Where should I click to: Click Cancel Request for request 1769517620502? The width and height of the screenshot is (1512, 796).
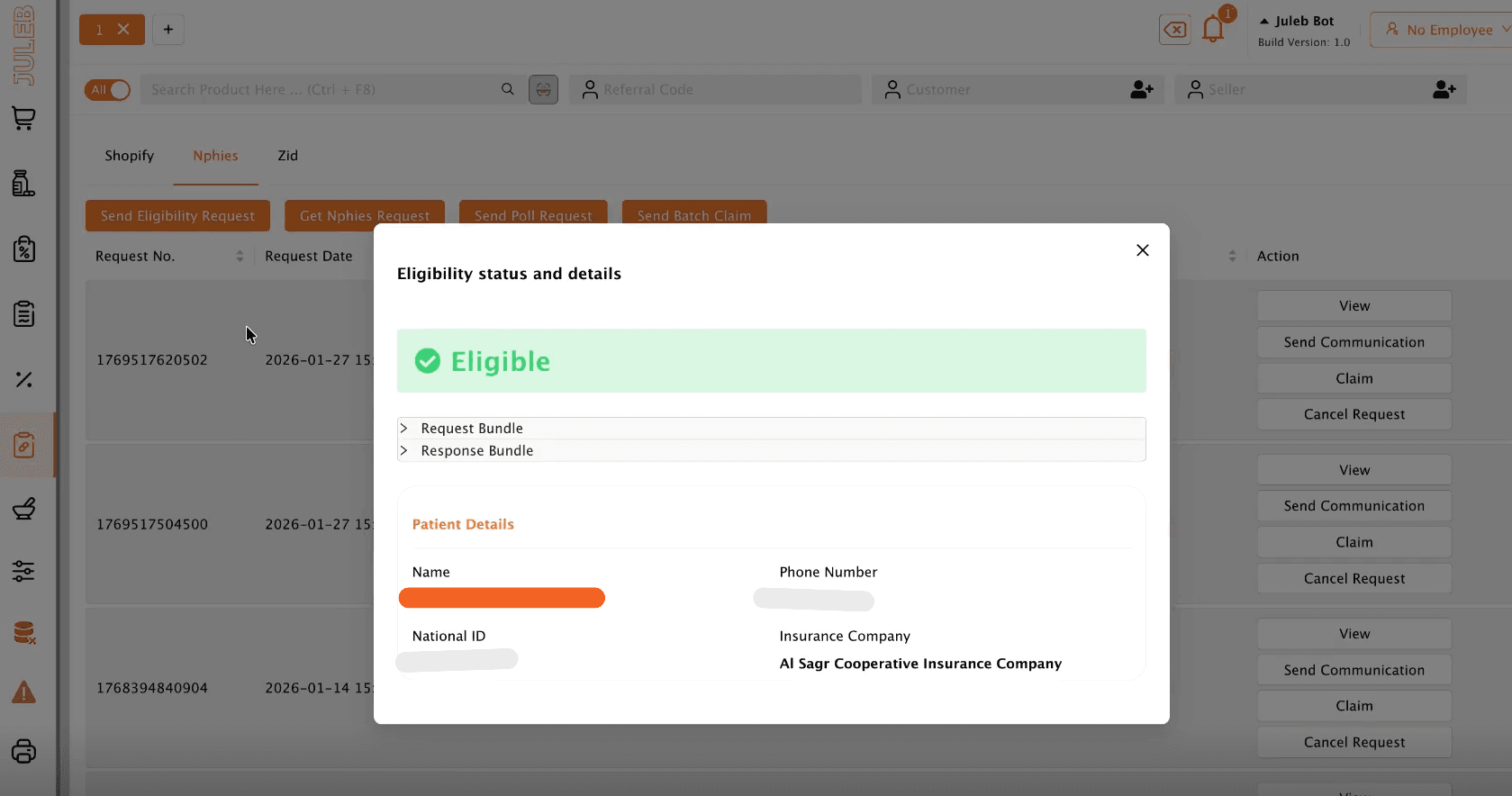[1354, 414]
